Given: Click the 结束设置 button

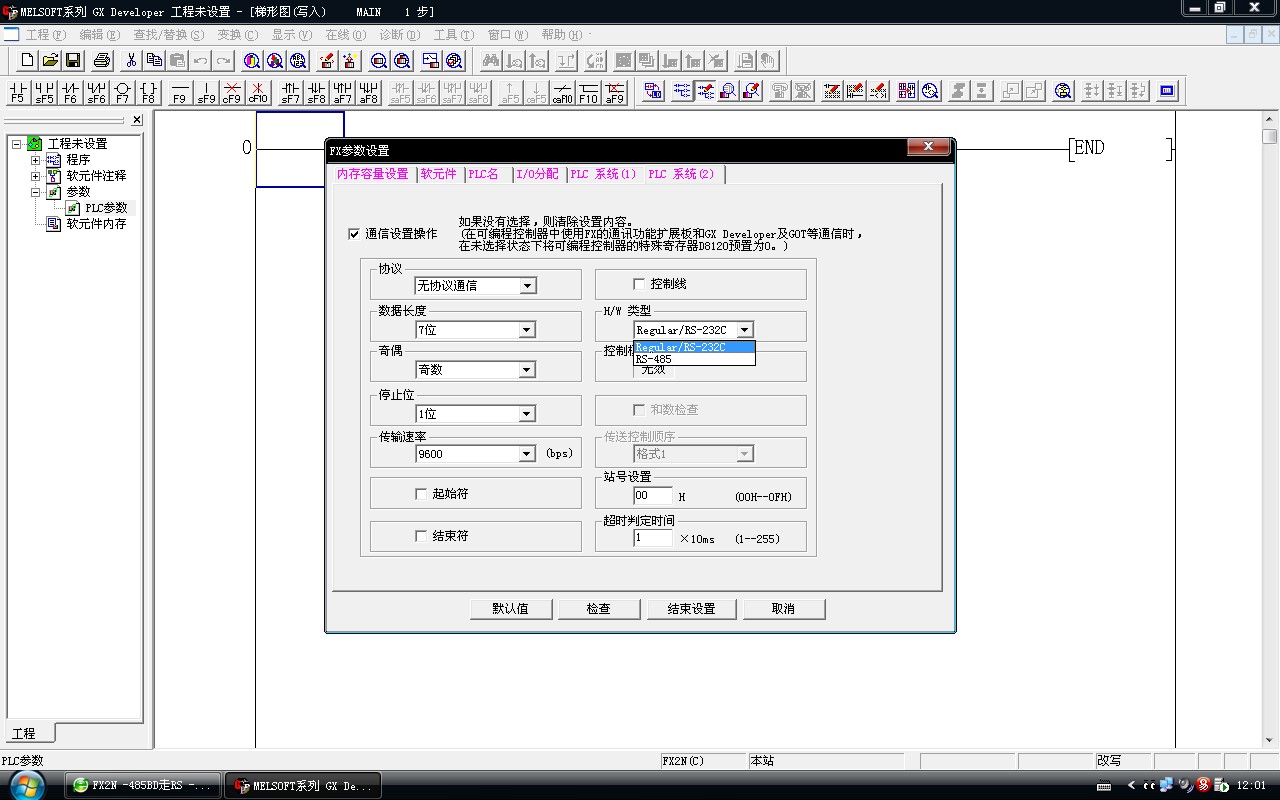Looking at the screenshot, I should coord(691,609).
